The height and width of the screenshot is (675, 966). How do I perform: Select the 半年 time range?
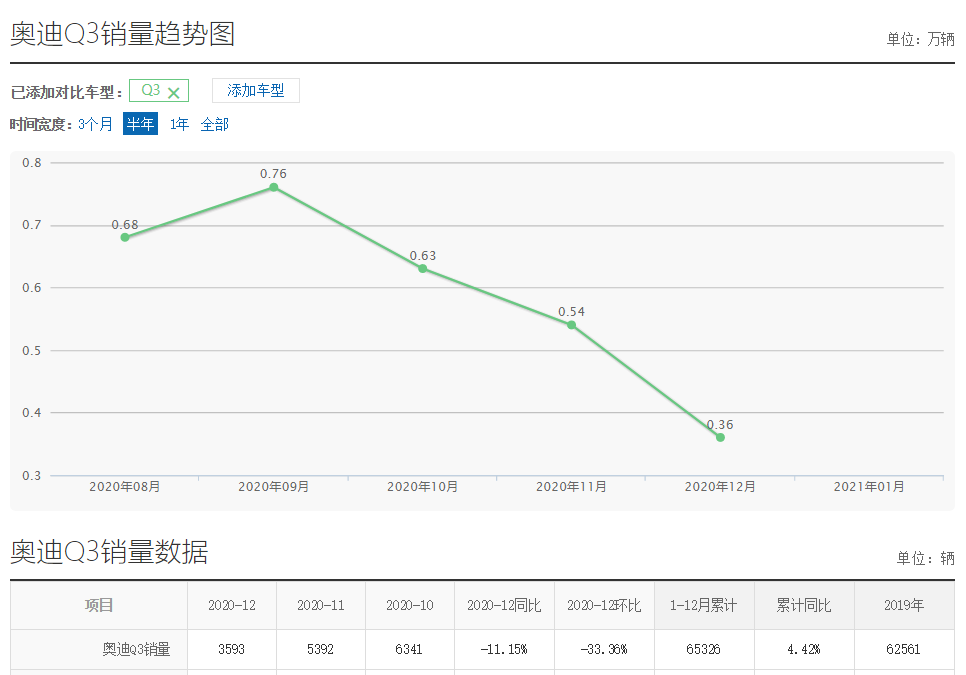click(x=140, y=124)
